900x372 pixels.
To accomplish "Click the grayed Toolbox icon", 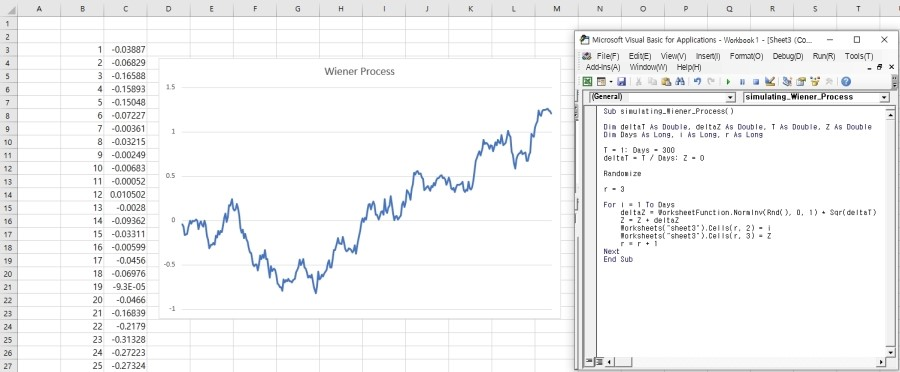I will click(x=829, y=82).
